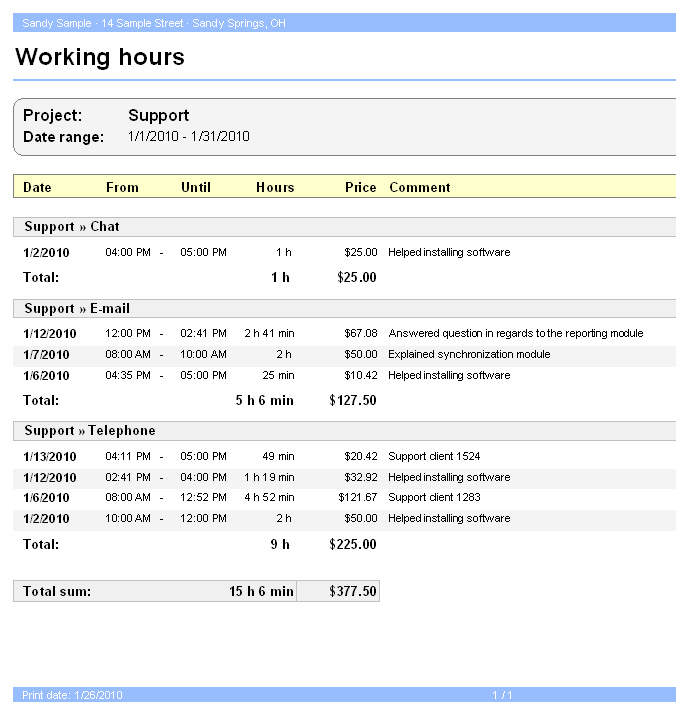Click the Telephone total price '$225.00'
The height and width of the screenshot is (721, 676).
pyautogui.click(x=353, y=544)
